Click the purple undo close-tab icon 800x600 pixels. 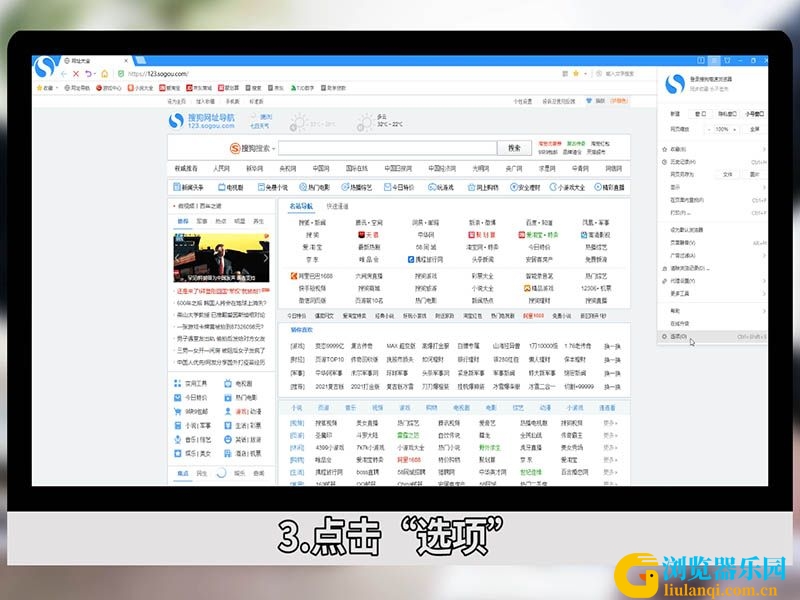(x=88, y=74)
